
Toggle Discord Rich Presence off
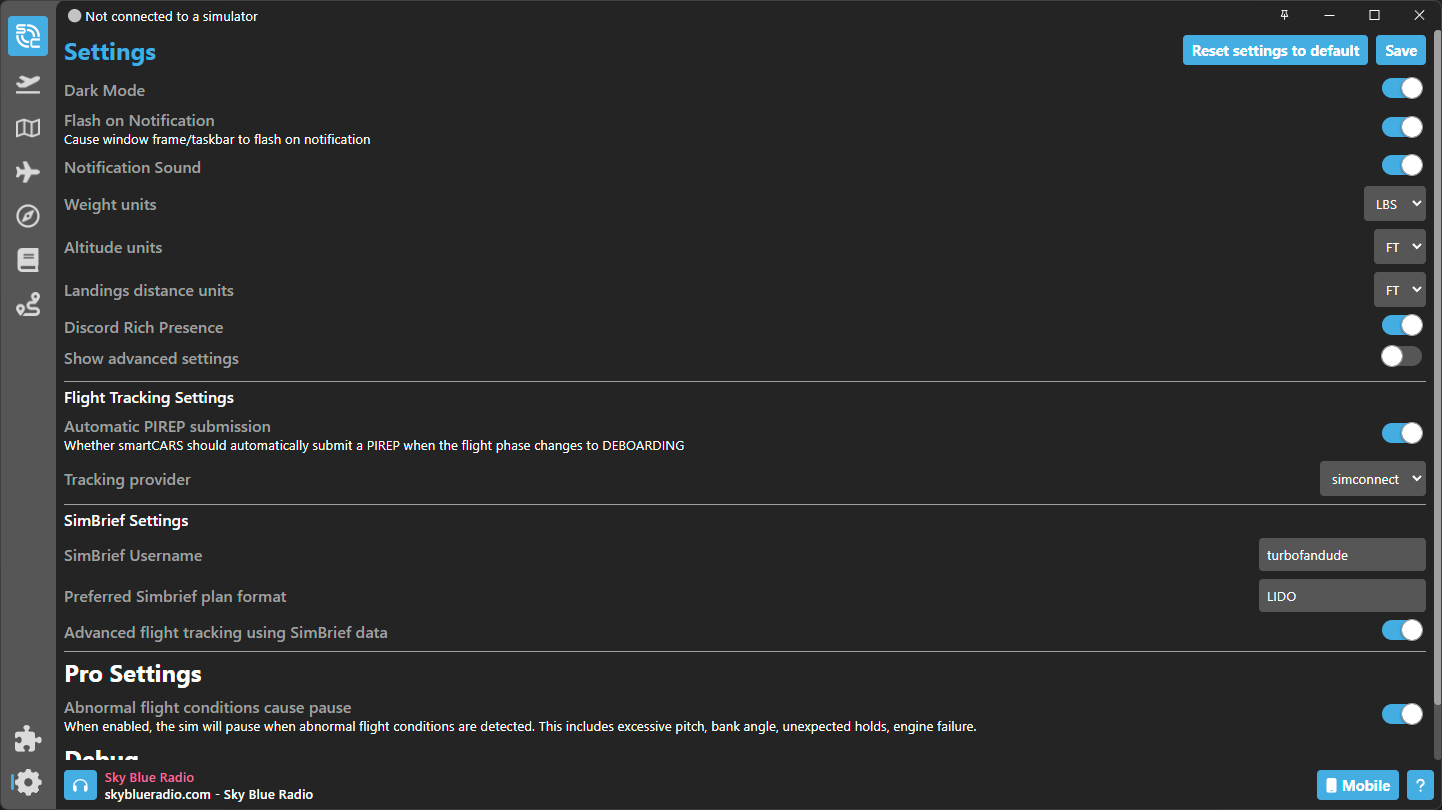(1401, 325)
